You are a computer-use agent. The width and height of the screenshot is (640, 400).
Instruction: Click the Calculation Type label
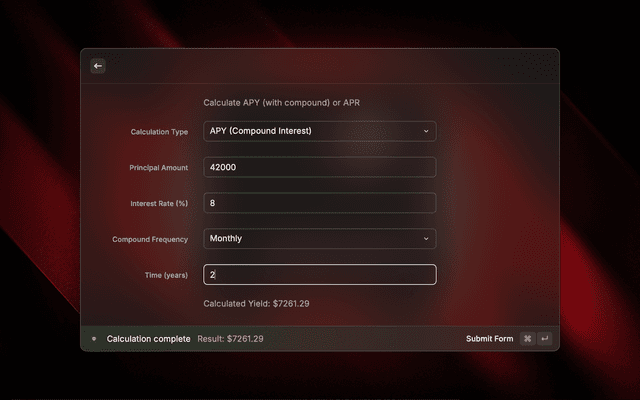point(159,132)
